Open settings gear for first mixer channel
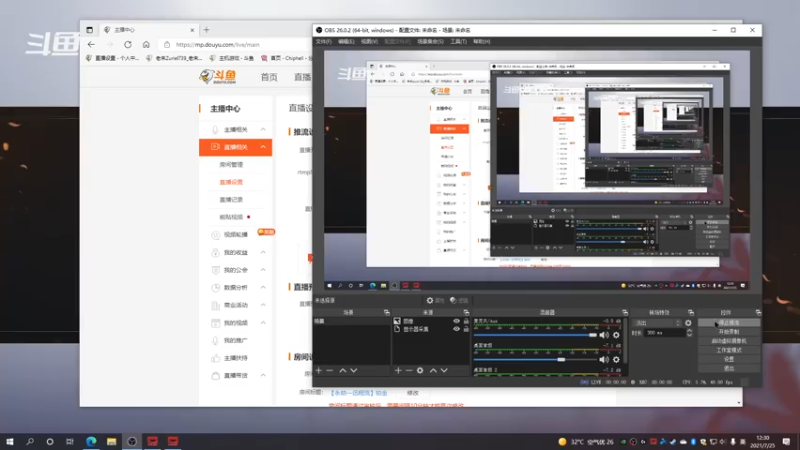This screenshot has height=450, width=800. point(616,335)
